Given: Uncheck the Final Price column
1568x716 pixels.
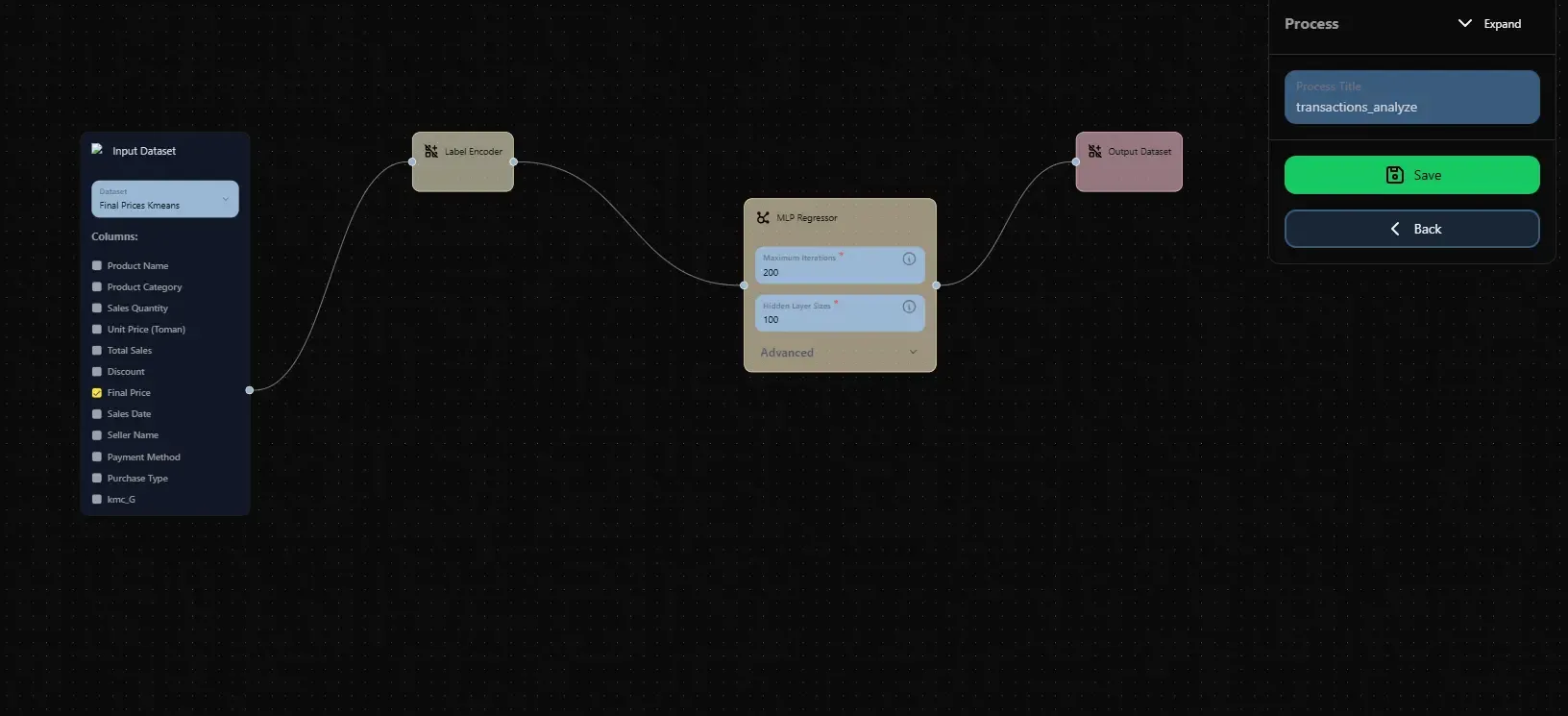Looking at the screenshot, I should click(x=97, y=393).
